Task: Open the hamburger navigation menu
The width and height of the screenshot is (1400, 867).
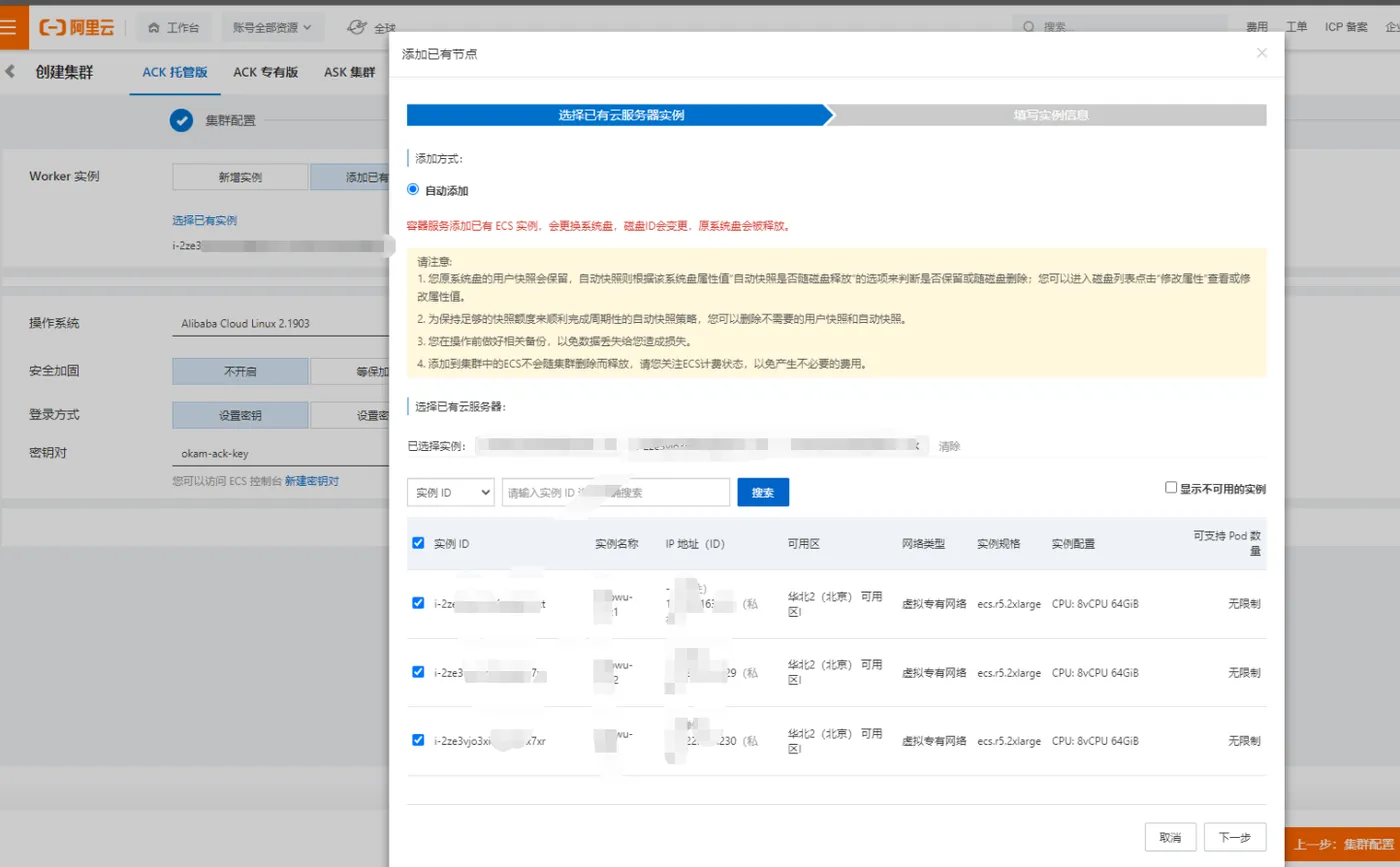Action: pyautogui.click(x=9, y=27)
